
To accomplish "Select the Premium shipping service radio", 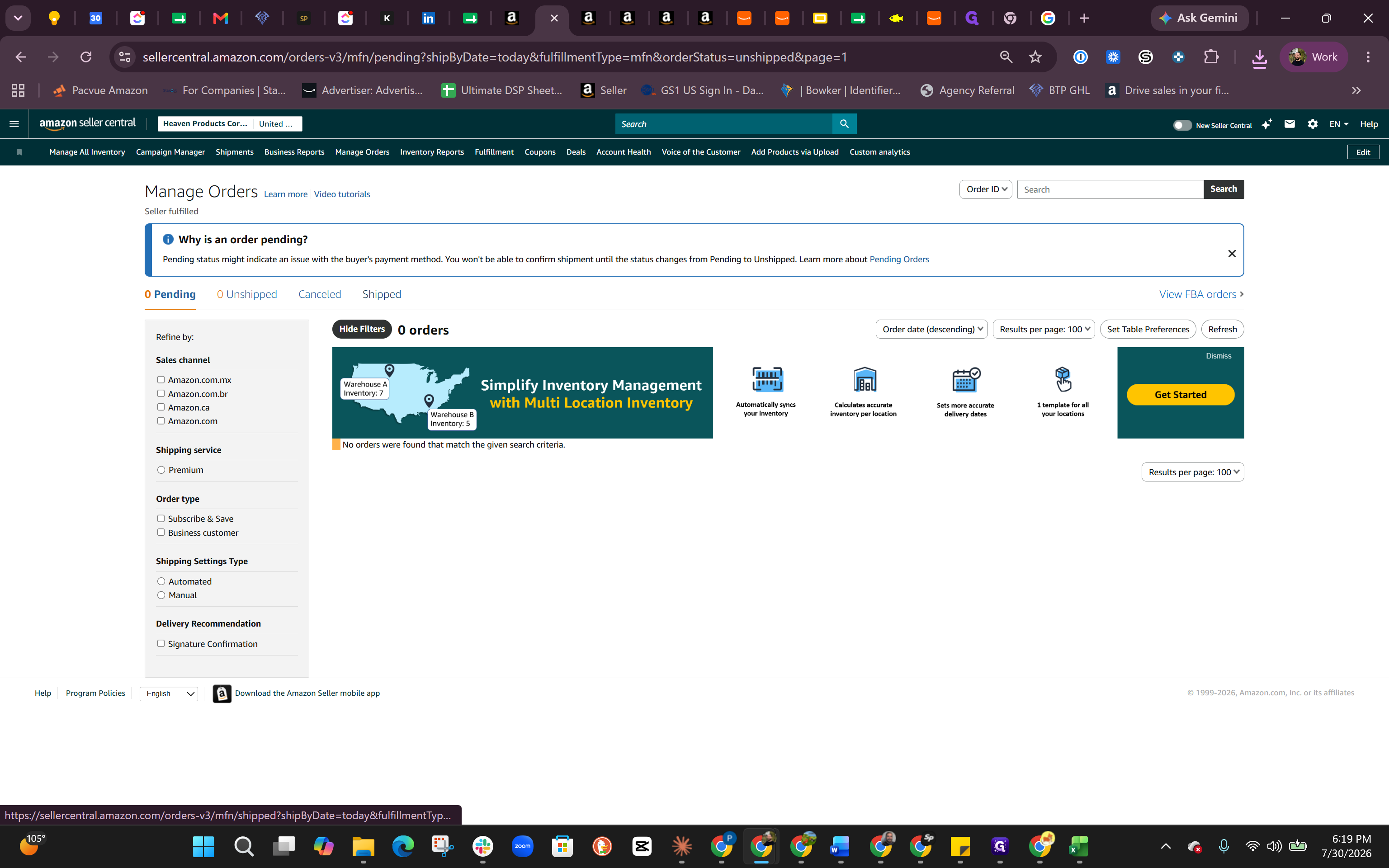I will [x=161, y=470].
